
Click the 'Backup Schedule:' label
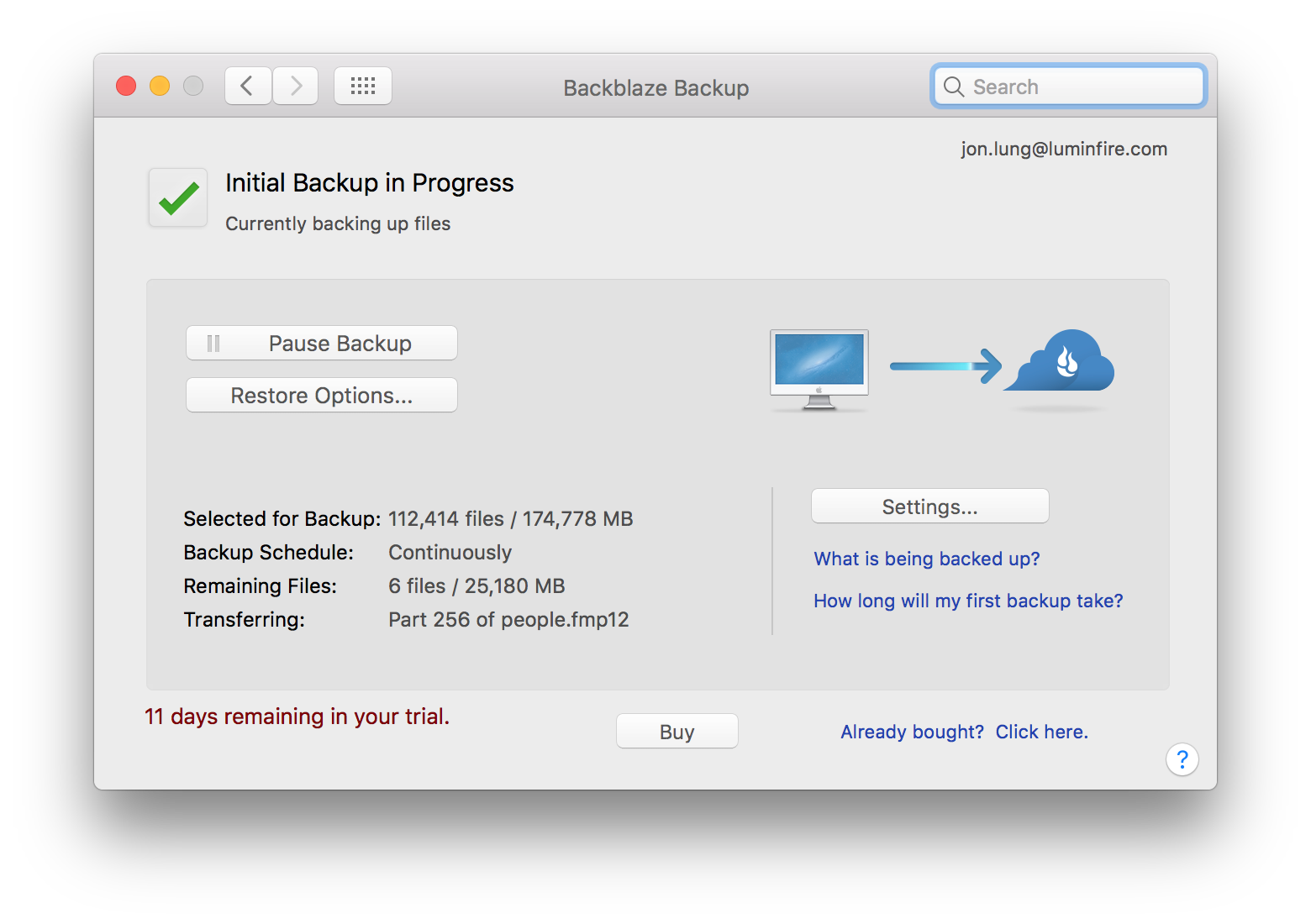pyautogui.click(x=269, y=553)
